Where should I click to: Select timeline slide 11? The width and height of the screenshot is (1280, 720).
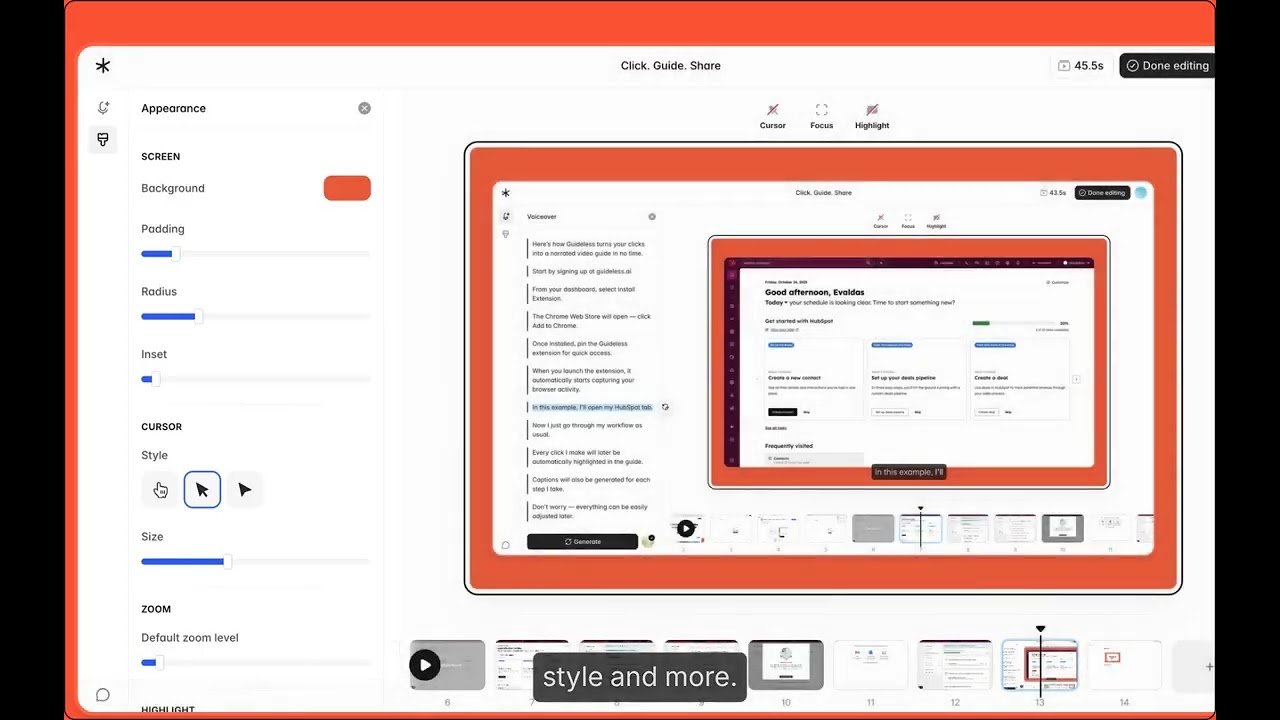pos(871,665)
